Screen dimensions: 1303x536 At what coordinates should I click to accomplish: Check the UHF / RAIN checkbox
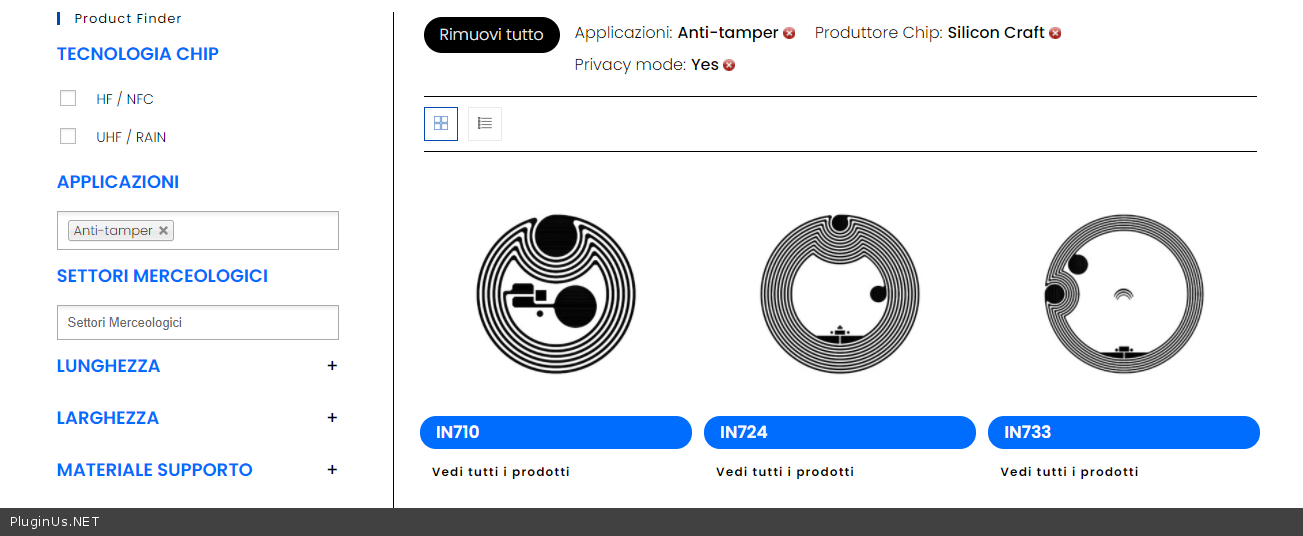coord(68,136)
